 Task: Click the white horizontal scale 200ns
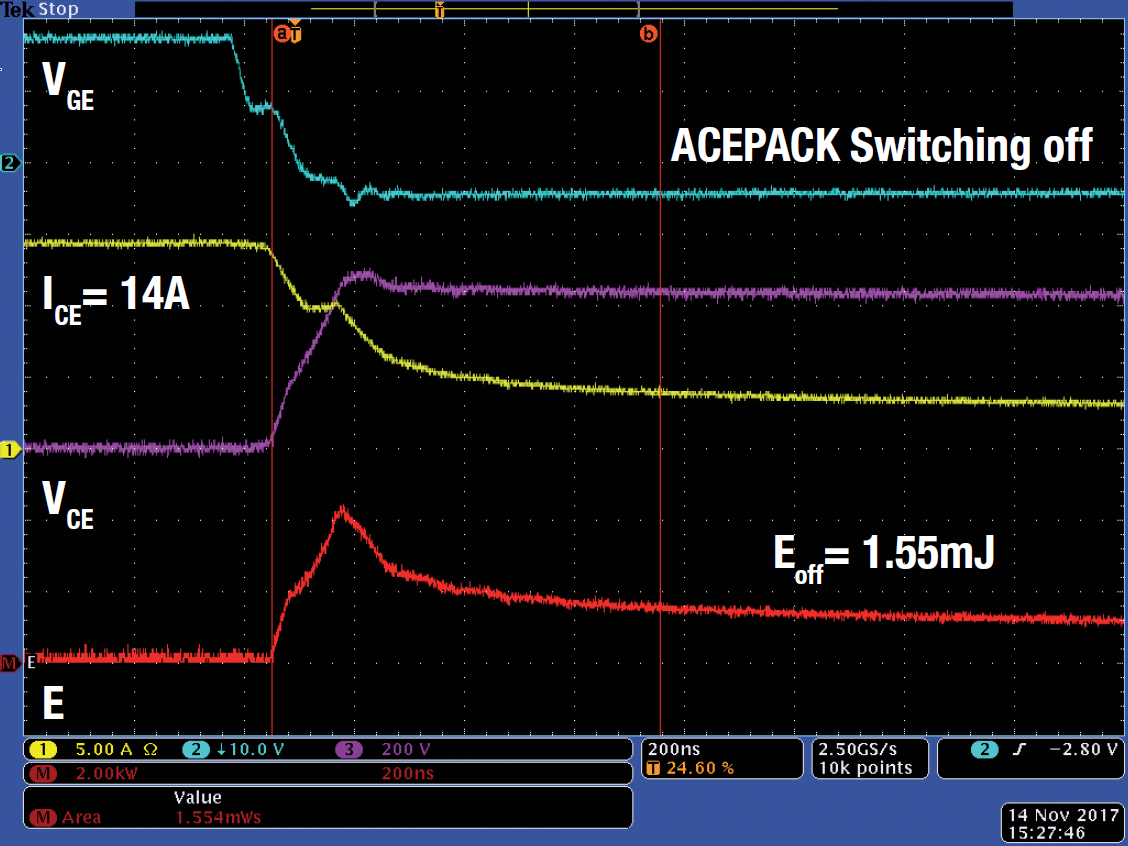click(674, 750)
